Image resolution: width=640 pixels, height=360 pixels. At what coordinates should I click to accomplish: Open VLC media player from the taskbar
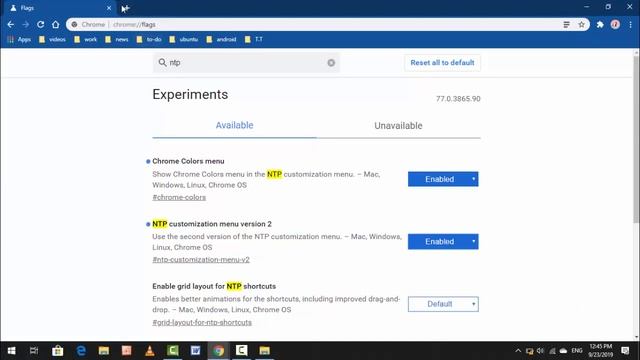tap(150, 351)
